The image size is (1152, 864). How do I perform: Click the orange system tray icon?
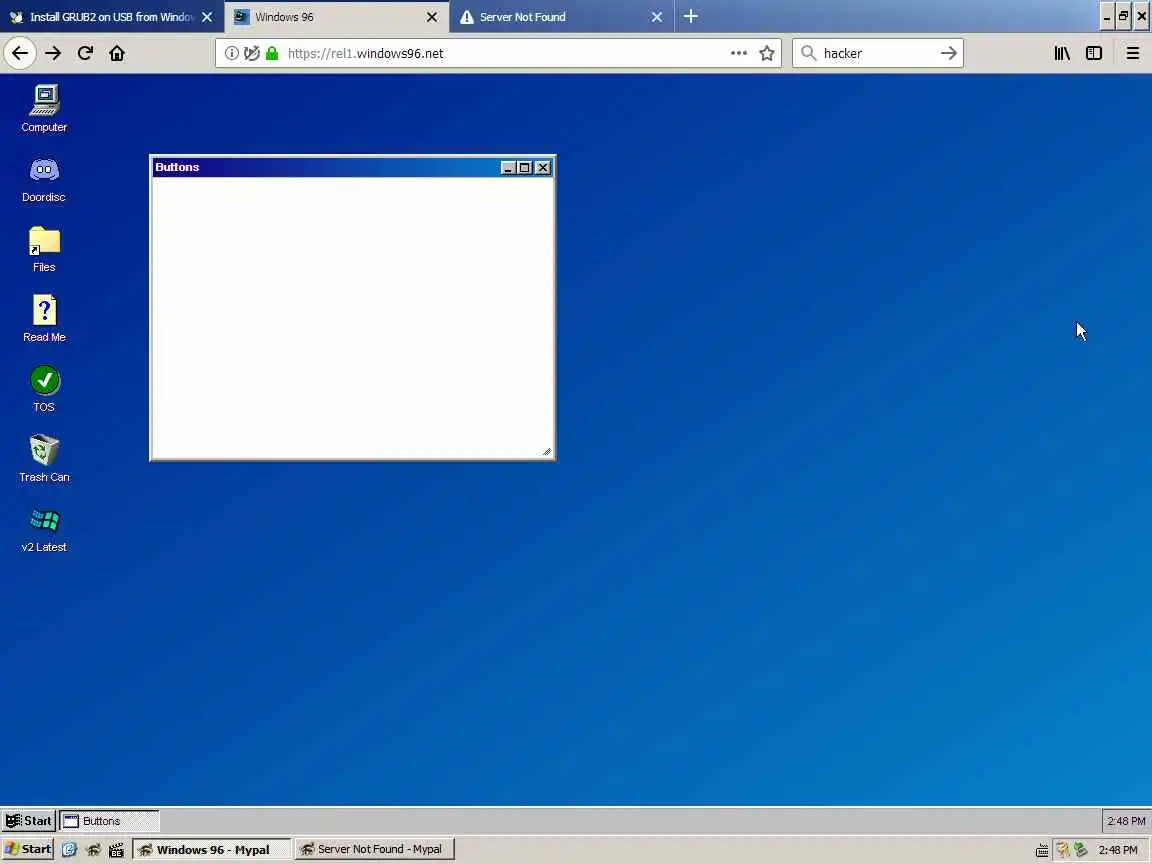tap(1062, 850)
